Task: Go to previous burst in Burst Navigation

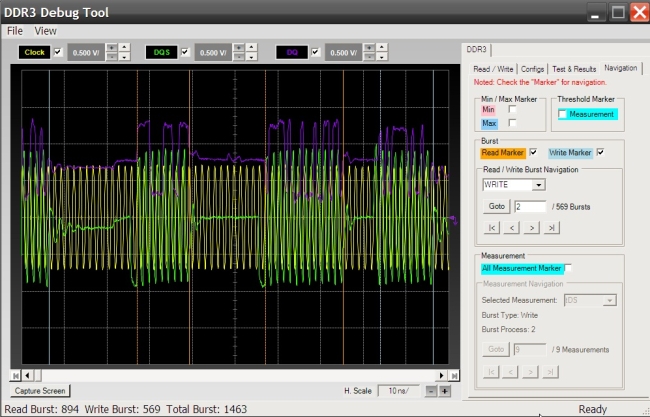Action: click(x=512, y=228)
